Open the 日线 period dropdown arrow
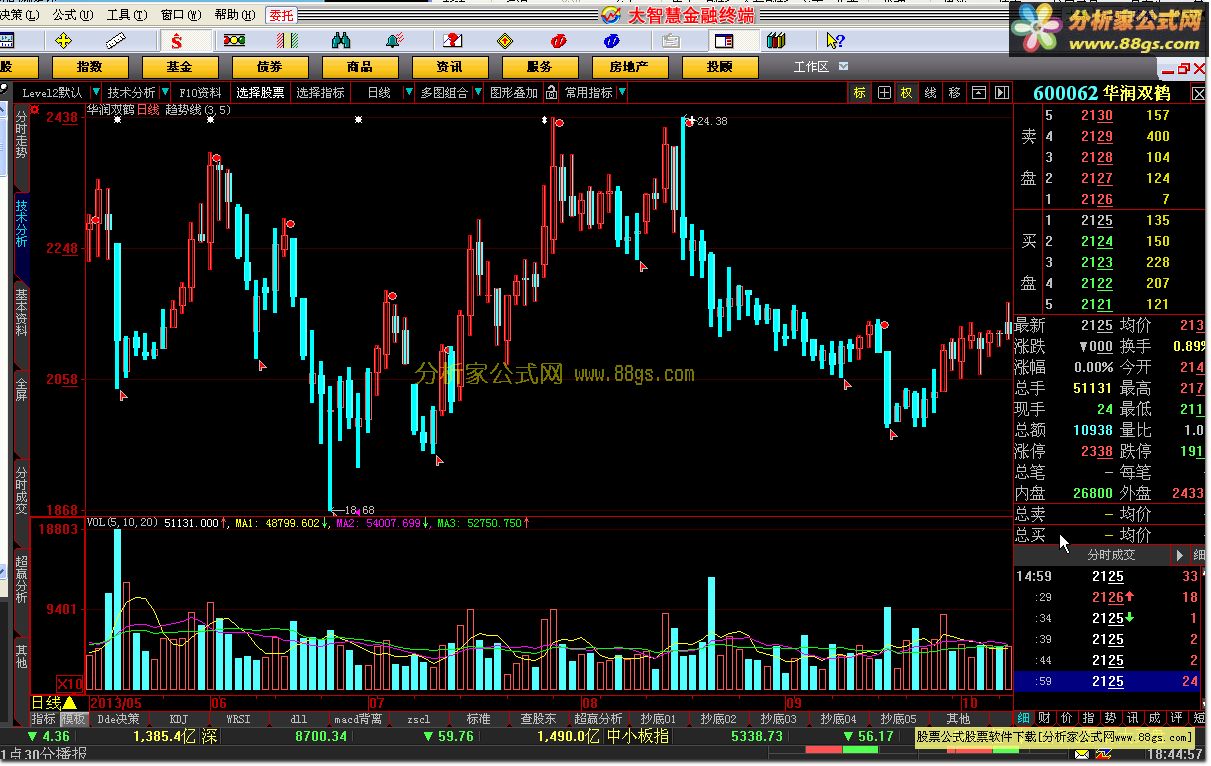Screen dimensions: 1211x766 408,92
